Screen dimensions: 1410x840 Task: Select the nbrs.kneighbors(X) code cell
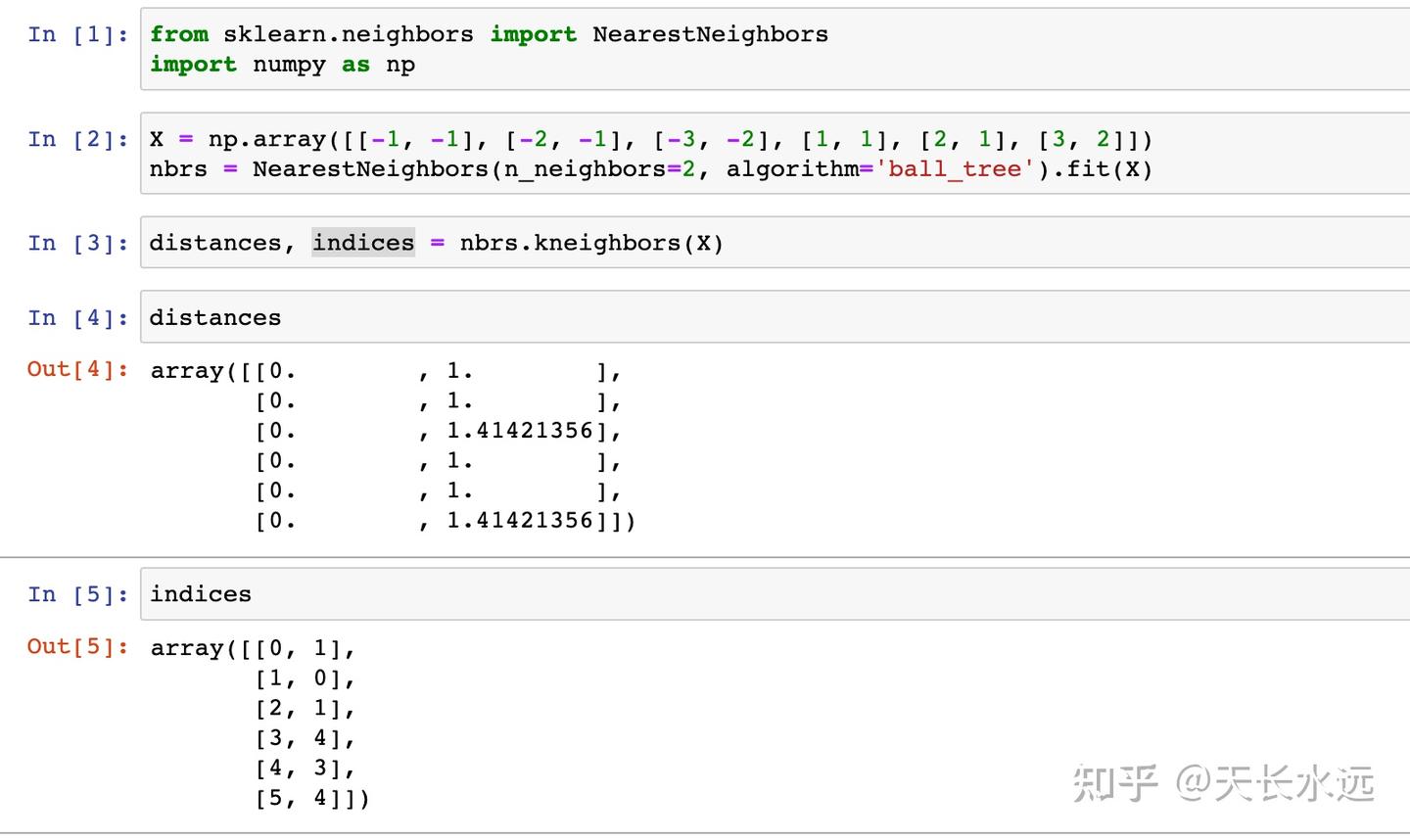774,243
